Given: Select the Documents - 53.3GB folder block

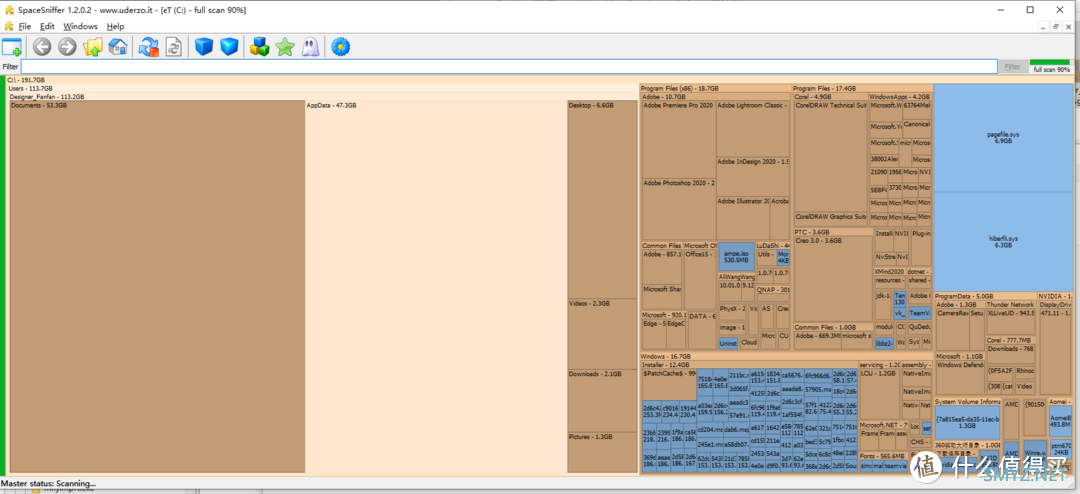Looking at the screenshot, I should pos(157,287).
